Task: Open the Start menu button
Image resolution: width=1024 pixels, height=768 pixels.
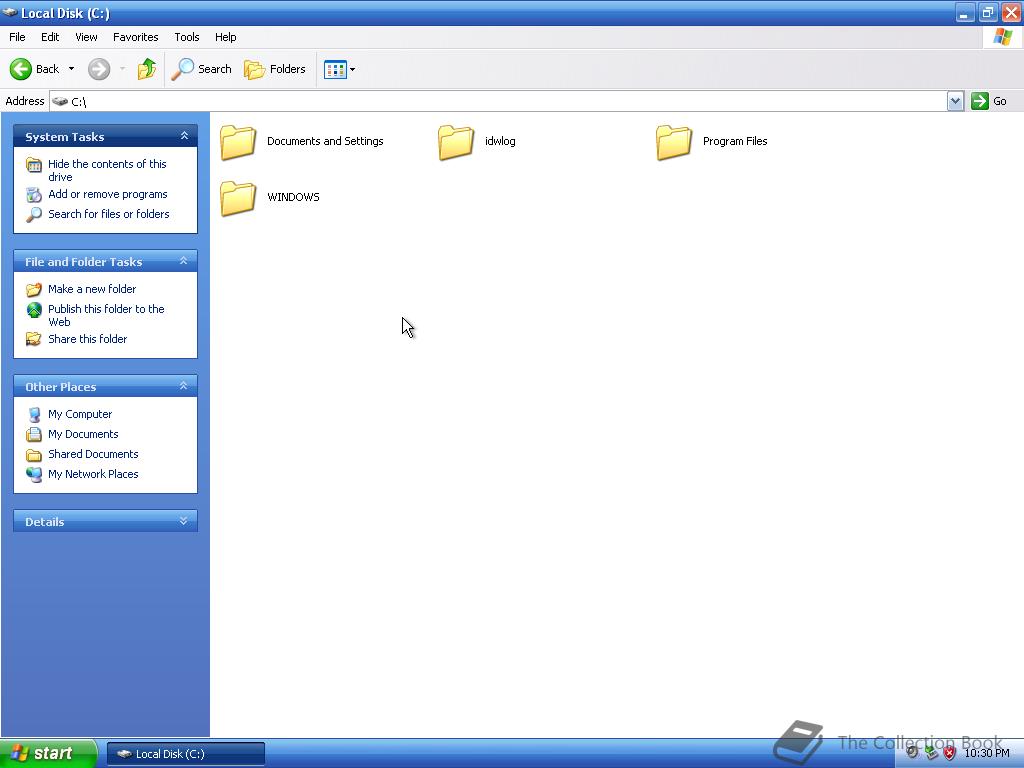Action: pyautogui.click(x=48, y=753)
